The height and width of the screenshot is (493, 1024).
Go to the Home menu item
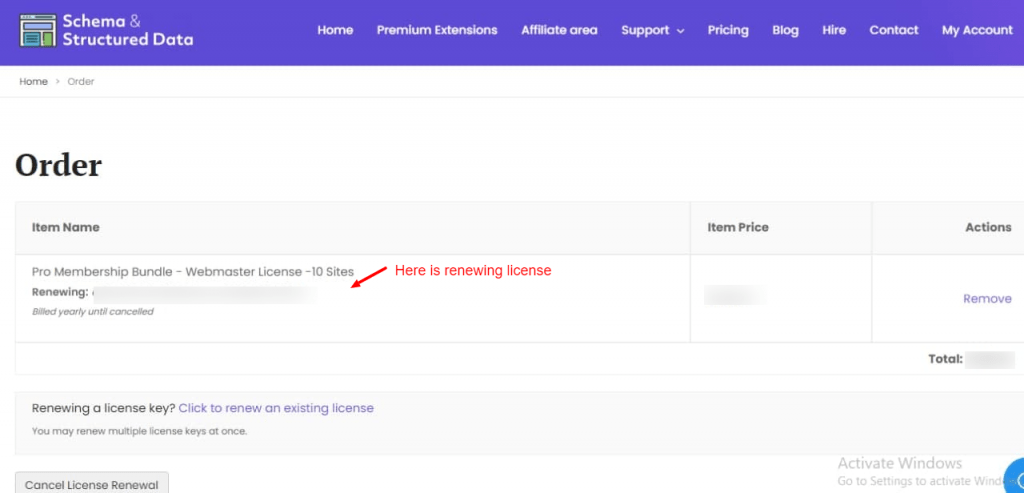(x=335, y=30)
